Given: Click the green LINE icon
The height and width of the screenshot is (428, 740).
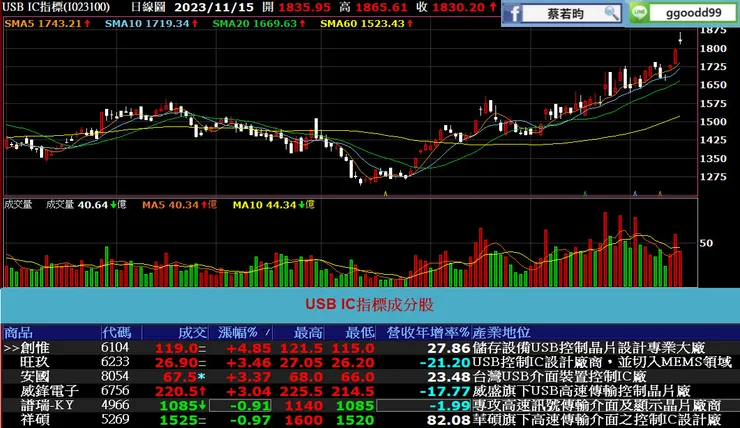Looking at the screenshot, I should (x=639, y=13).
